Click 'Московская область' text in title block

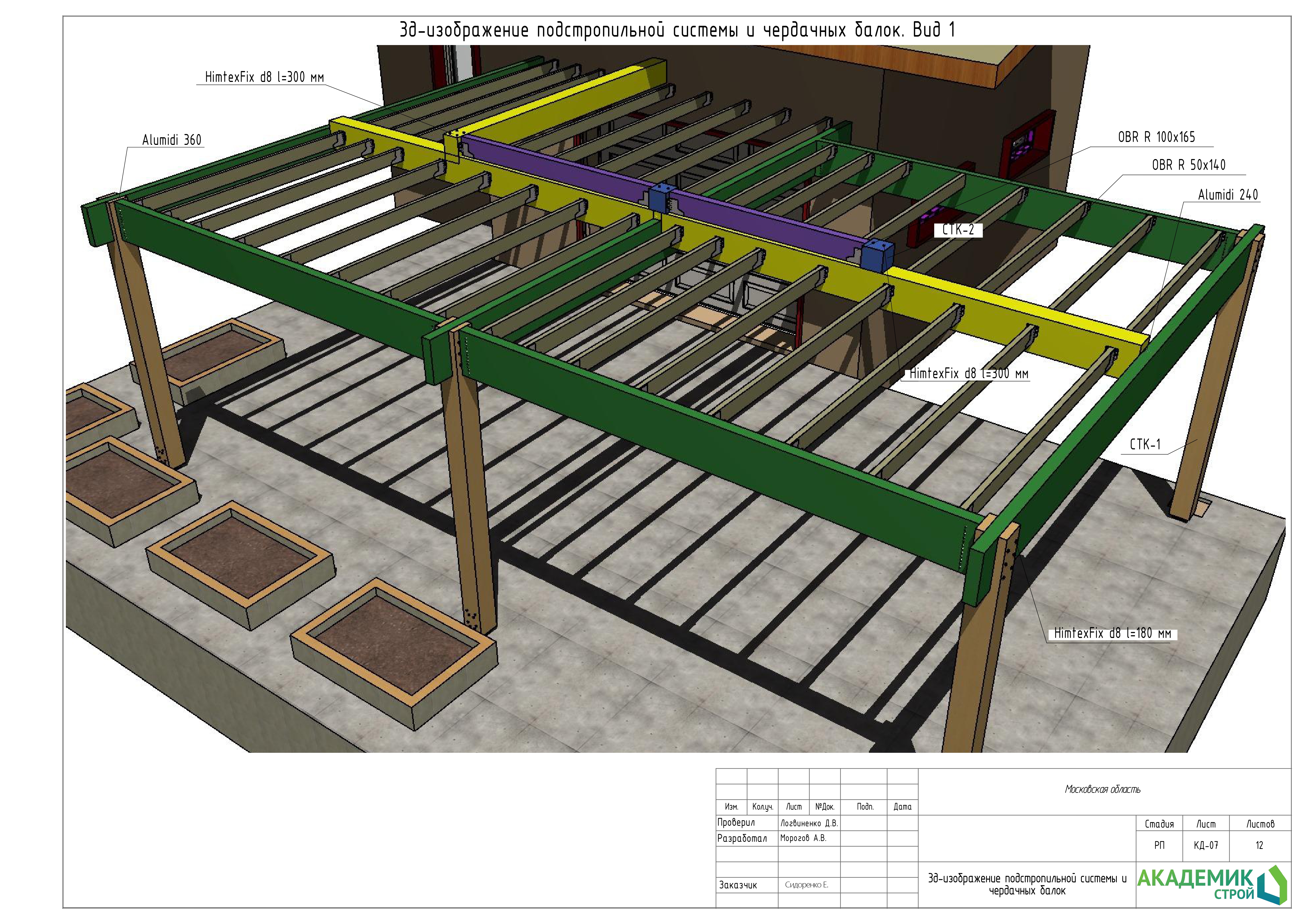point(1103,789)
